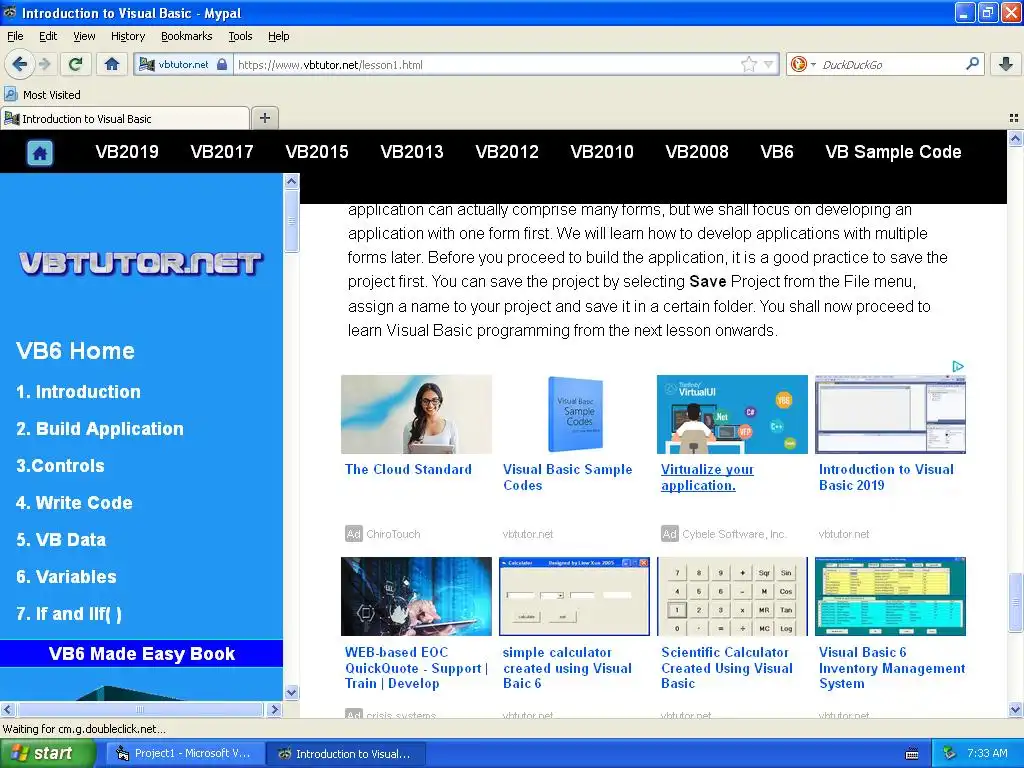Click the URL address field
Viewport: 1024px width, 768px height.
487,65
